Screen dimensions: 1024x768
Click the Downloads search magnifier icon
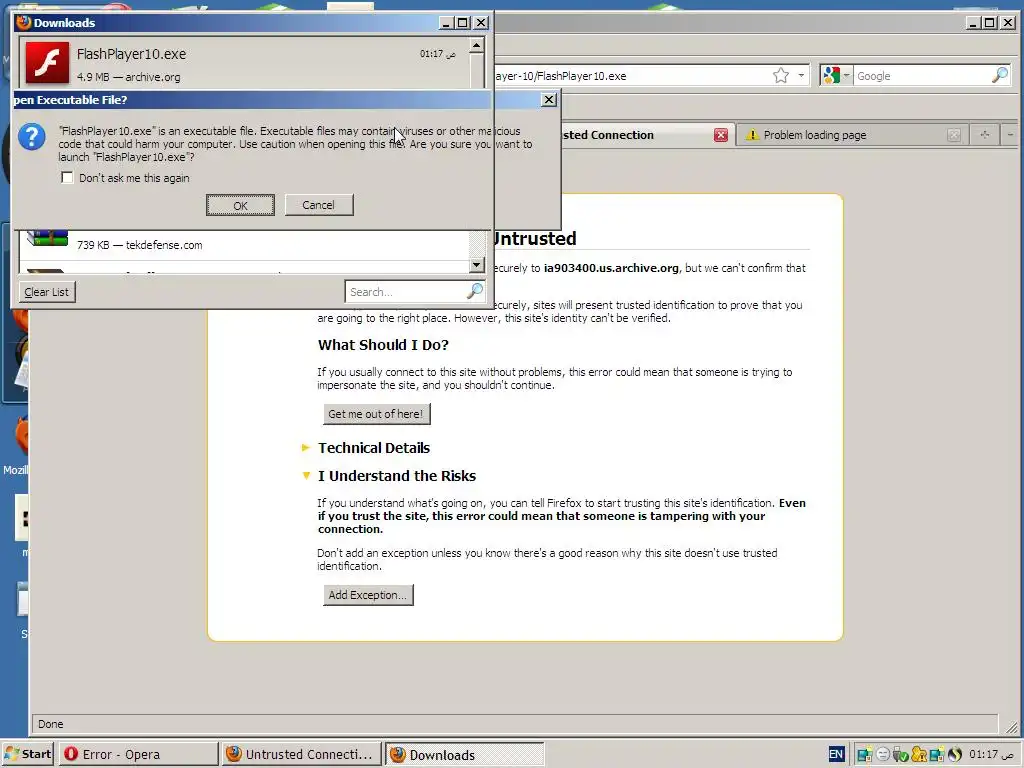coord(475,291)
